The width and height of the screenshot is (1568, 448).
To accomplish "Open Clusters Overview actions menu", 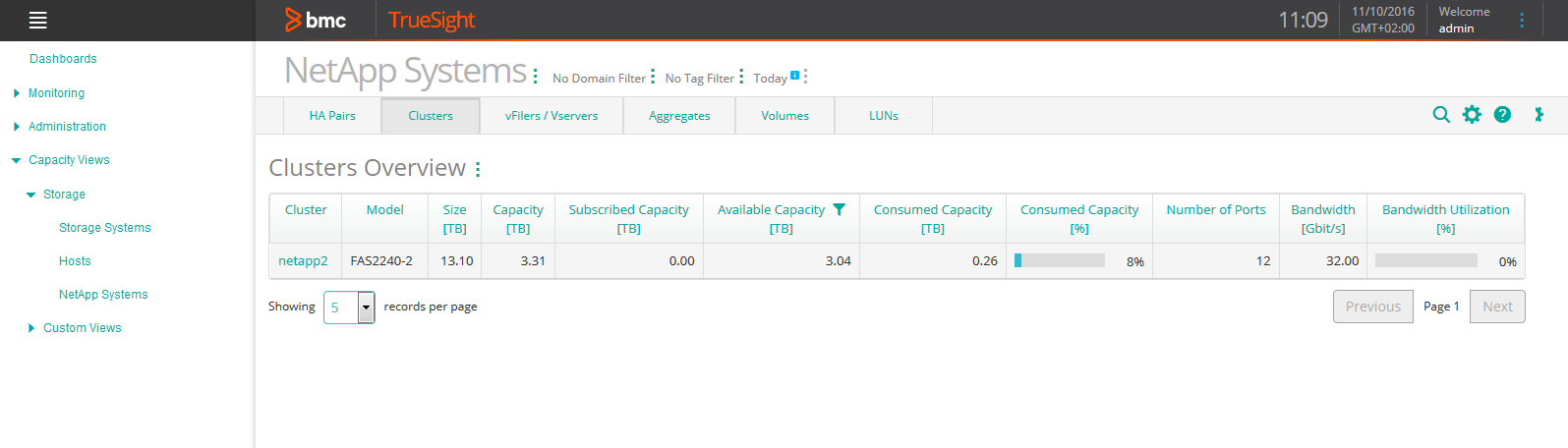I will pos(478,169).
